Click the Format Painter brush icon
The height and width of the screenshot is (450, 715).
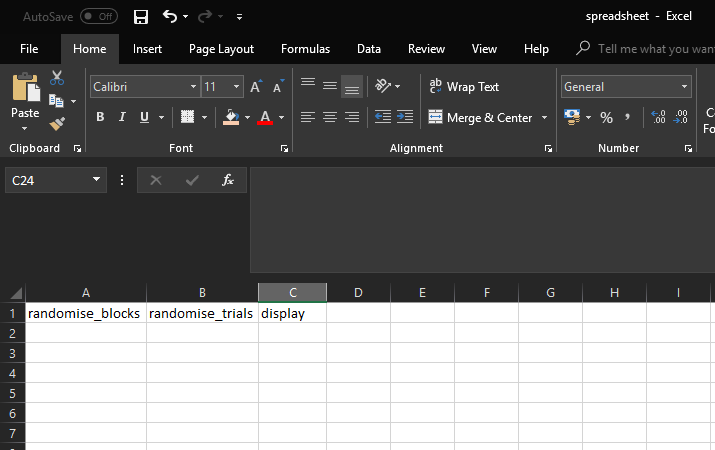pyautogui.click(x=57, y=123)
